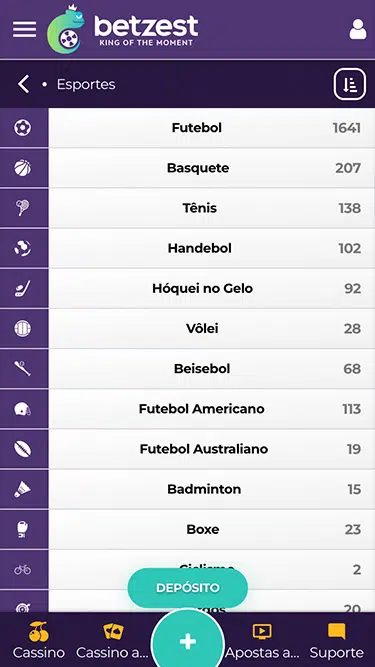375x667 pixels.
Task: Open the hamburger menu
Action: click(x=24, y=29)
